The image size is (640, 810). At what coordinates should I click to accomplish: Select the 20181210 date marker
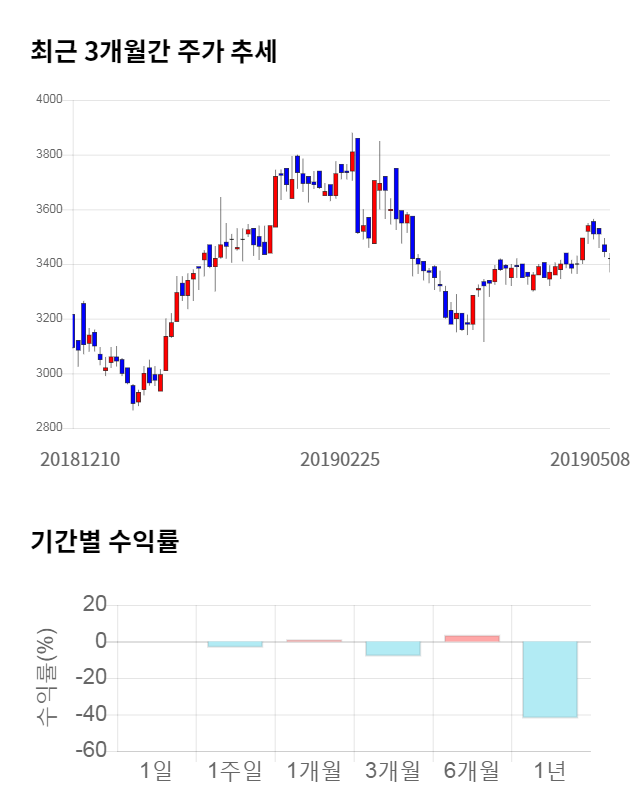point(80,460)
